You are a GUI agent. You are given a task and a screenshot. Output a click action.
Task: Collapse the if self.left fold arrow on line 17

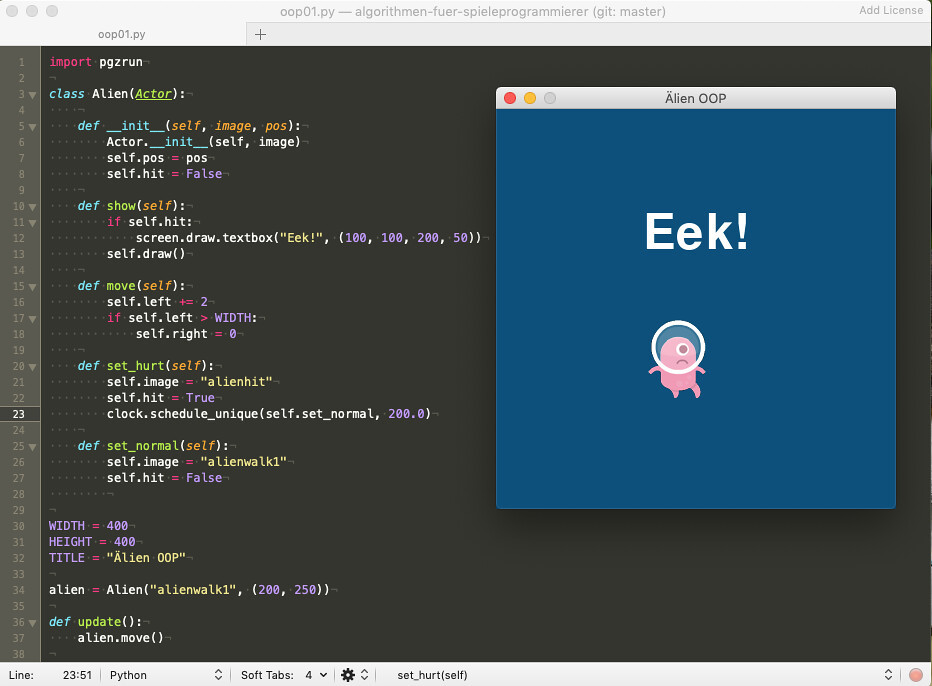33,319
